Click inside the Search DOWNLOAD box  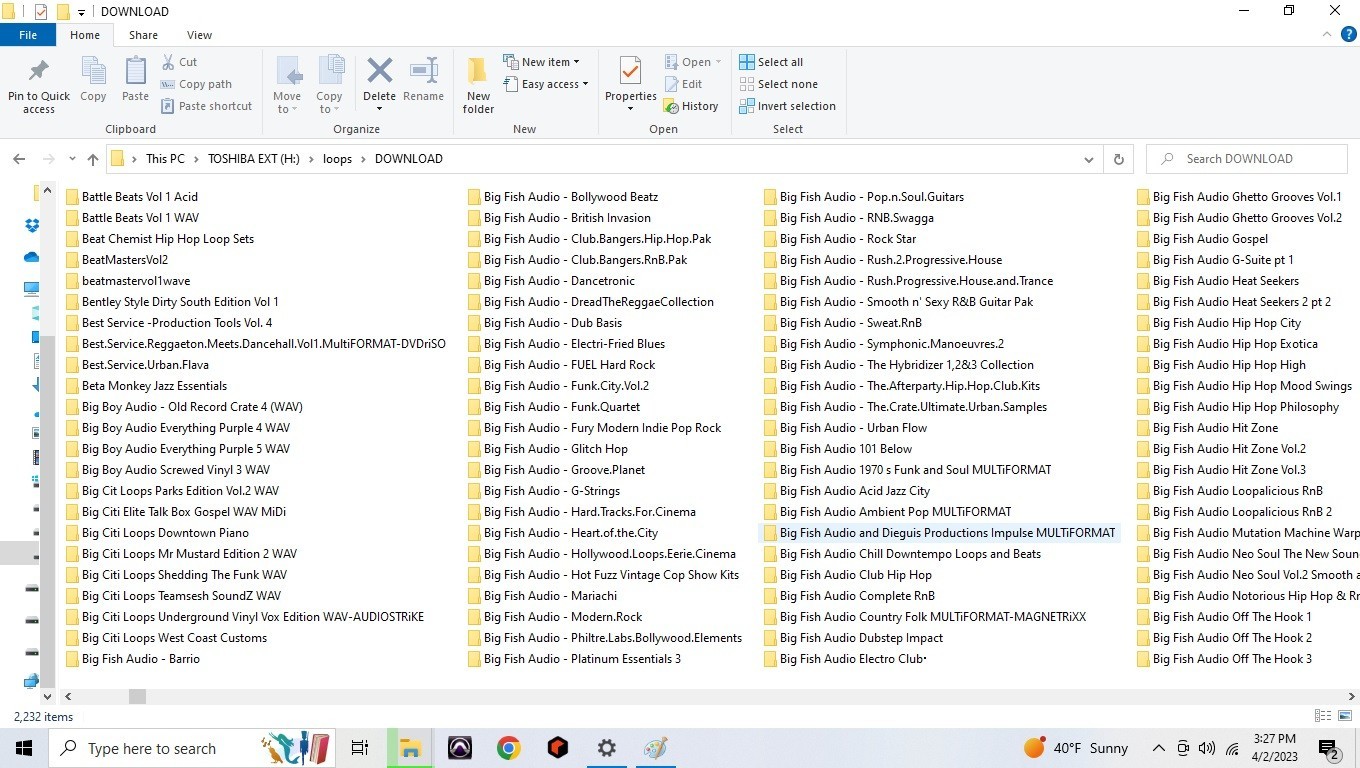click(x=1247, y=159)
